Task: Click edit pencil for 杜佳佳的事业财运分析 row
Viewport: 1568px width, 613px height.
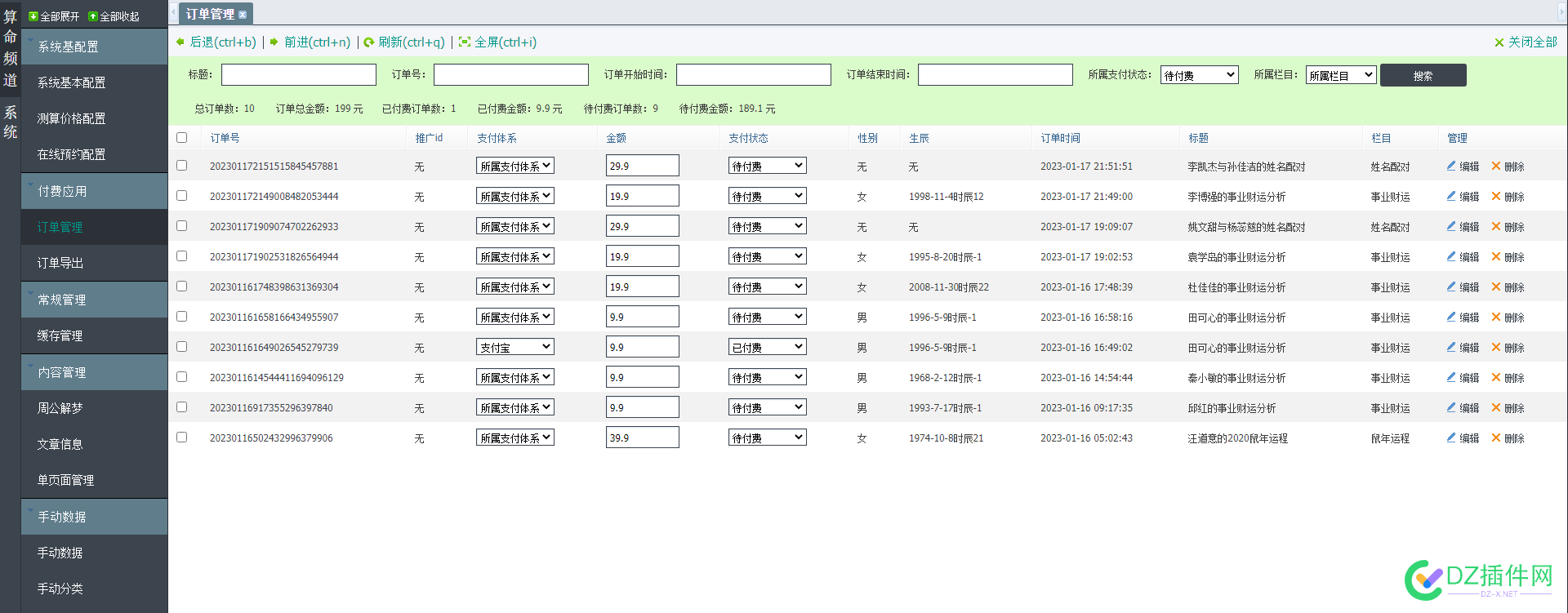Action: coord(1451,287)
